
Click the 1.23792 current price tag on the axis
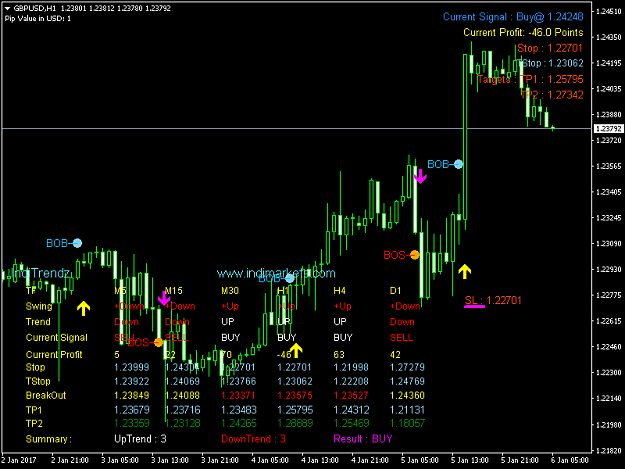[608, 129]
